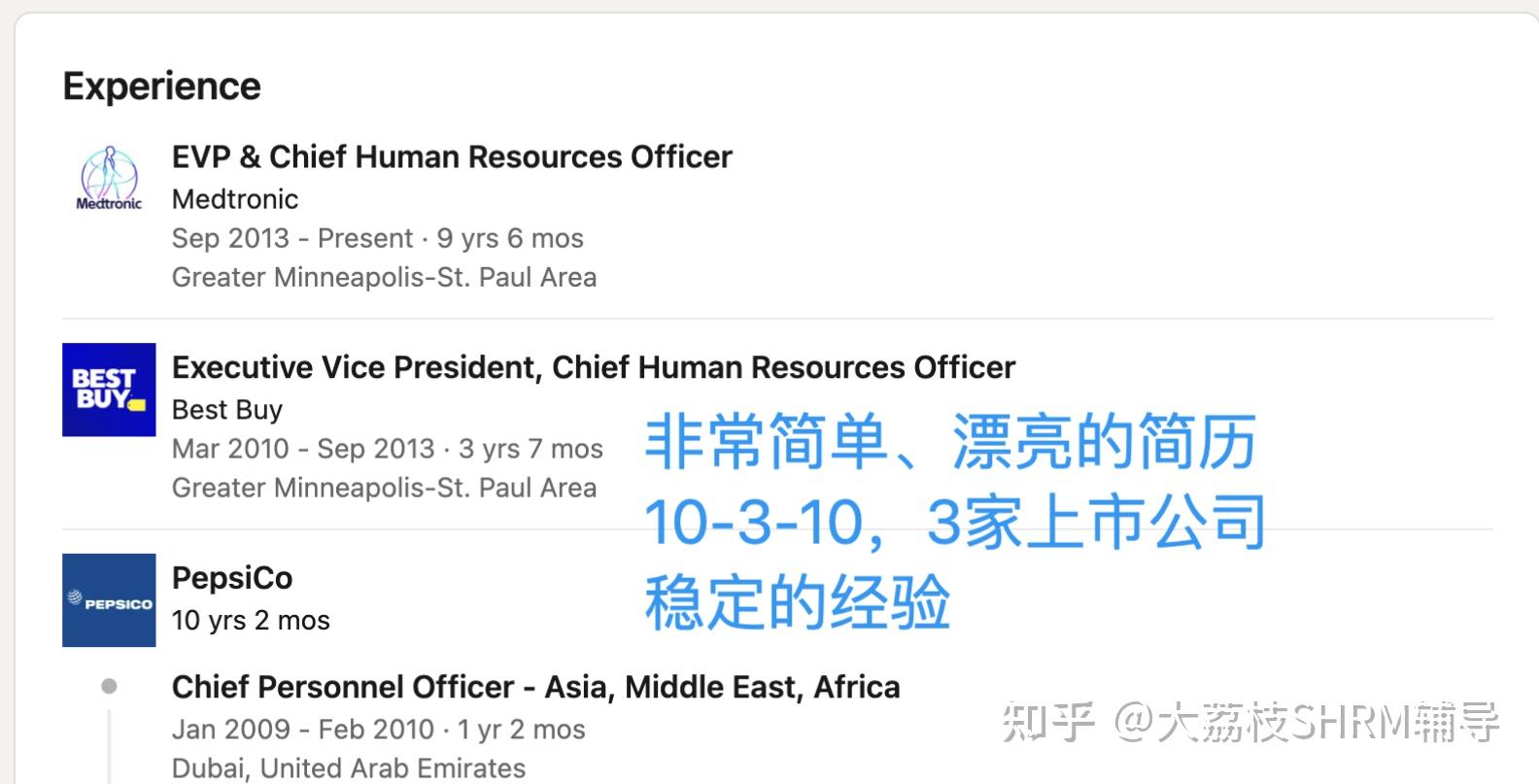Open the Best Buy logo
Viewport: 1539px width, 784px height.
tap(109, 390)
